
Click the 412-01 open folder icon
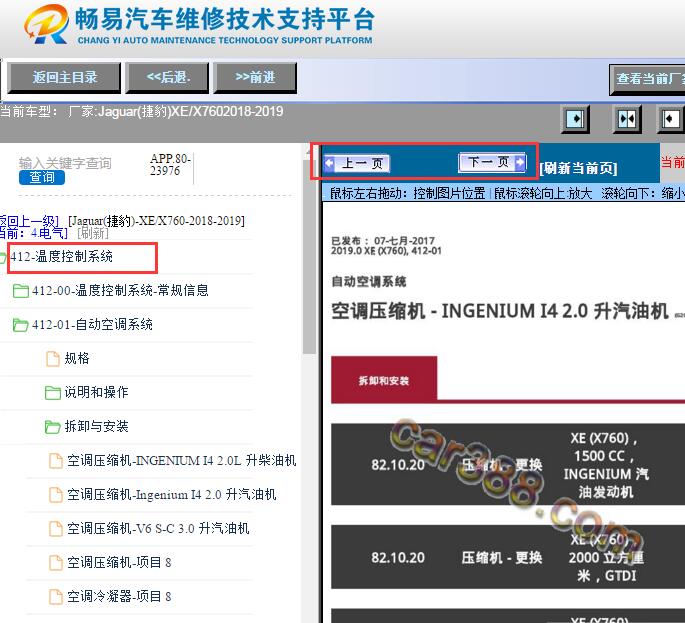21,325
